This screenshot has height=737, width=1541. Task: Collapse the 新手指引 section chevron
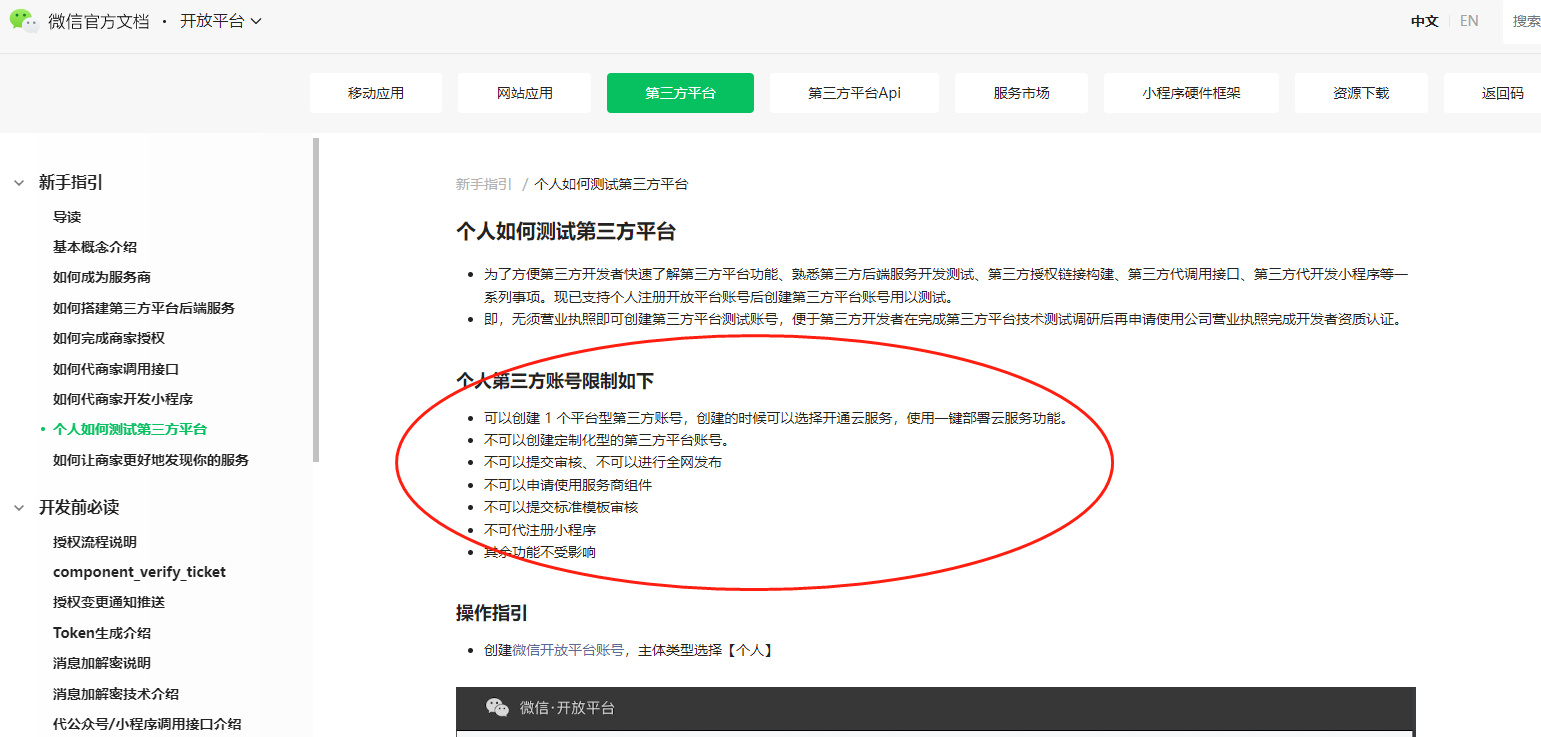coord(19,182)
